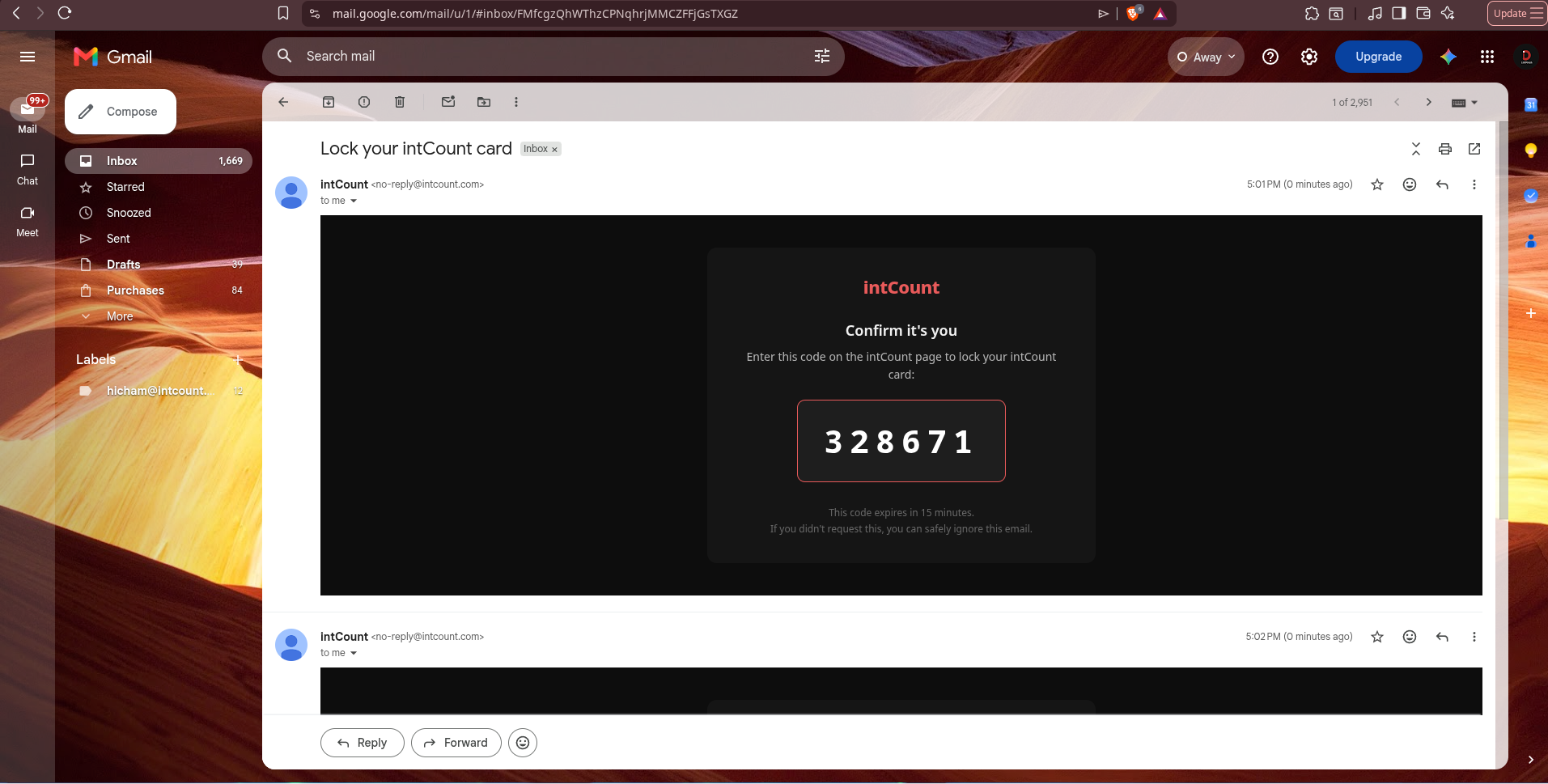Open Google Tasks side panel

(1530, 196)
